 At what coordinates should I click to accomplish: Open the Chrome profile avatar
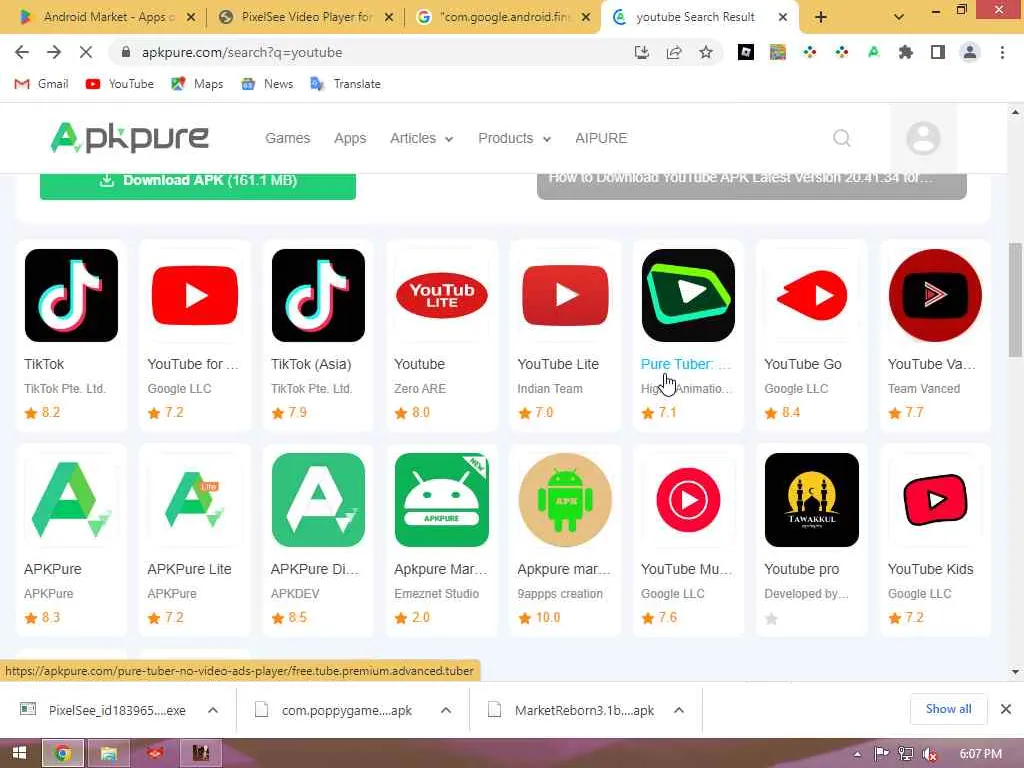coord(970,52)
